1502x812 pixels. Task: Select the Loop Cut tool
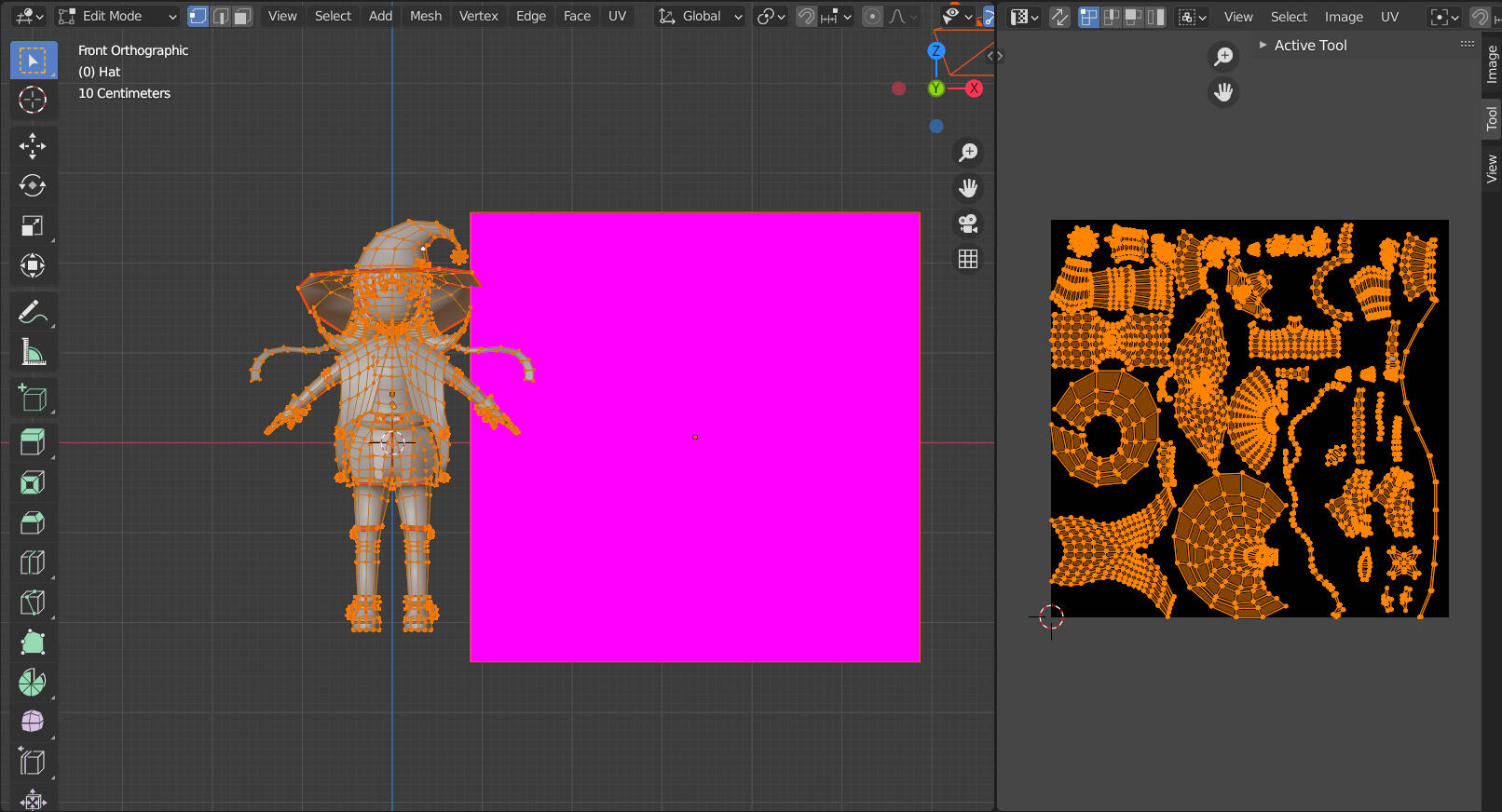[x=33, y=562]
